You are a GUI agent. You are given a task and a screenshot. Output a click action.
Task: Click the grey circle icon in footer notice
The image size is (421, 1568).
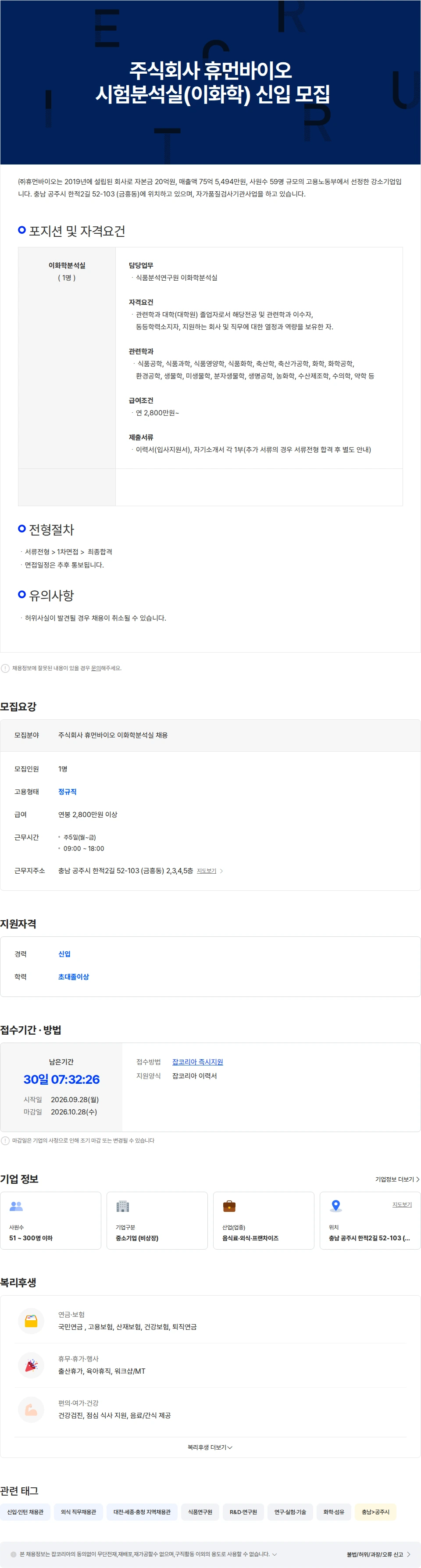click(14, 1554)
